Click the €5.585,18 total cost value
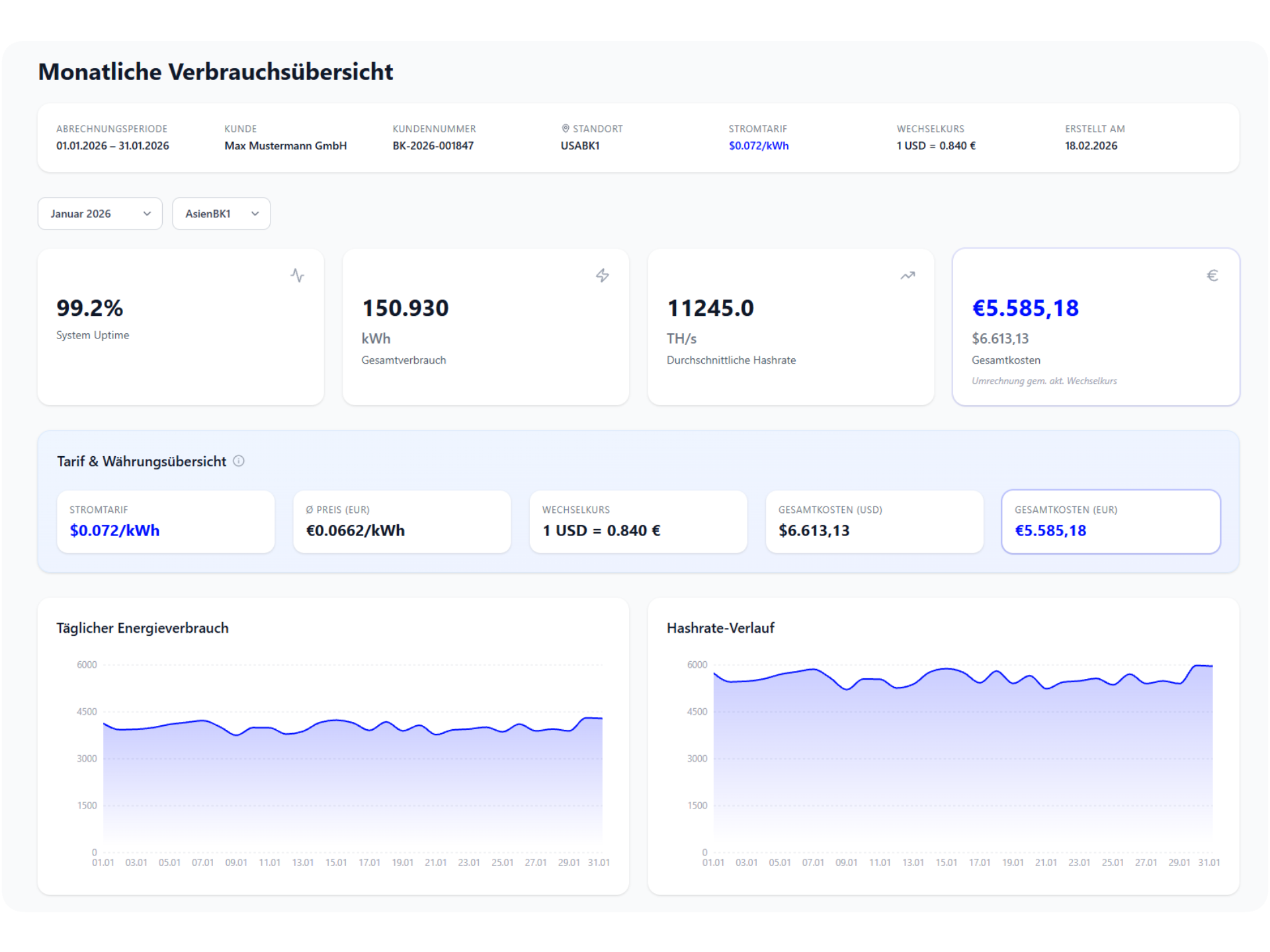The height and width of the screenshot is (952, 1270). point(1025,307)
